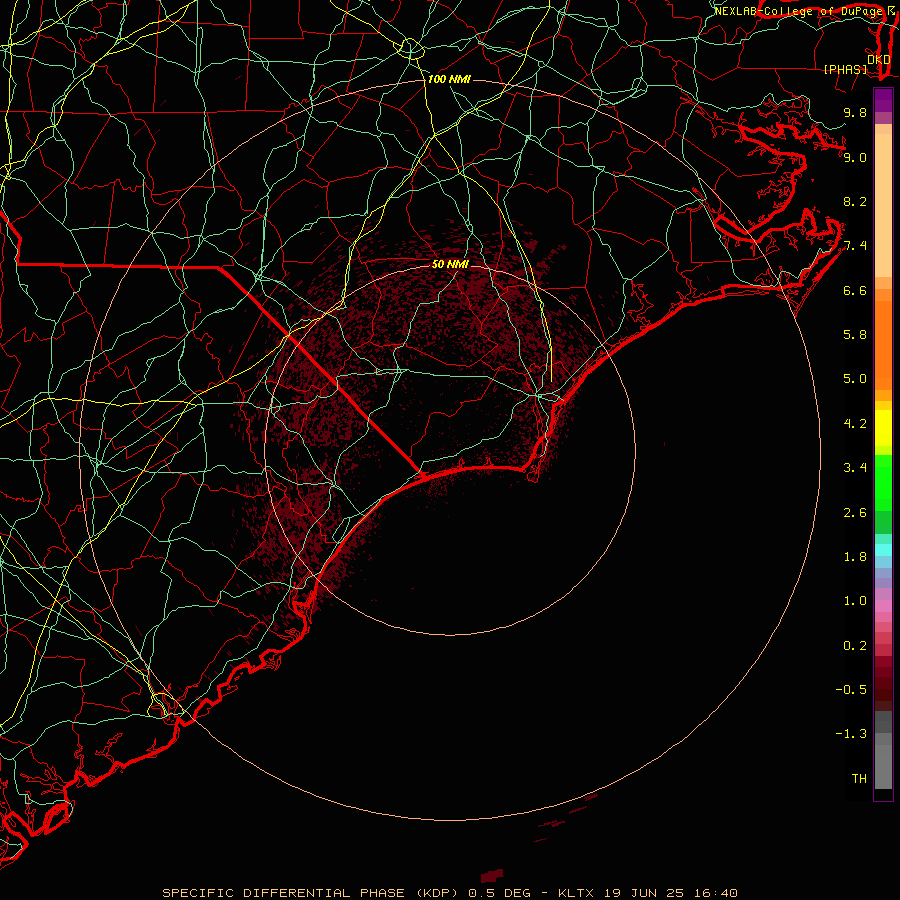Select the 2.6 value on the color scale
Image resolution: width=900 pixels, height=900 pixels.
click(x=855, y=513)
